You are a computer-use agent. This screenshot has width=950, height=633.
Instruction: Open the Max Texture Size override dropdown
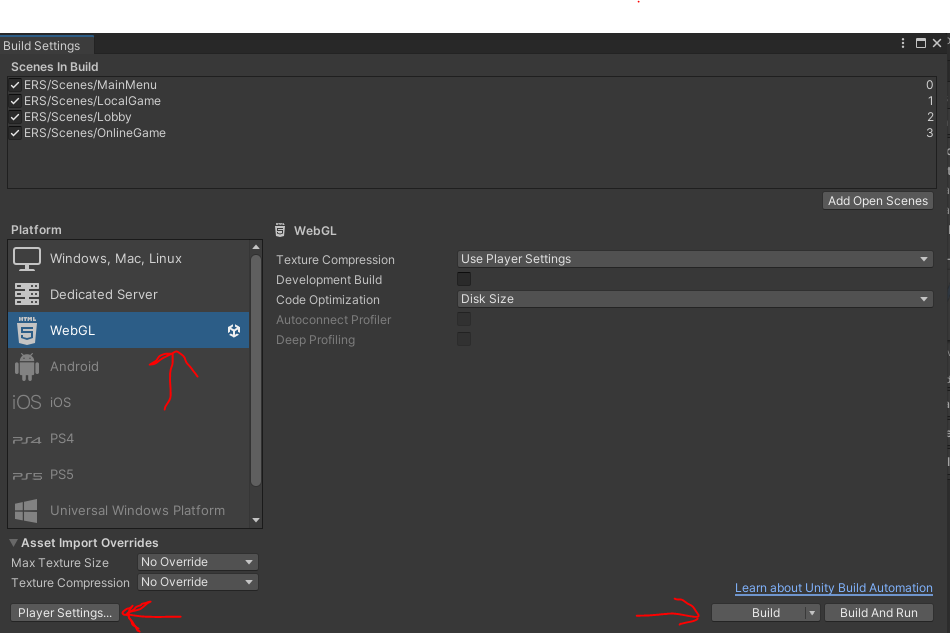tap(198, 562)
